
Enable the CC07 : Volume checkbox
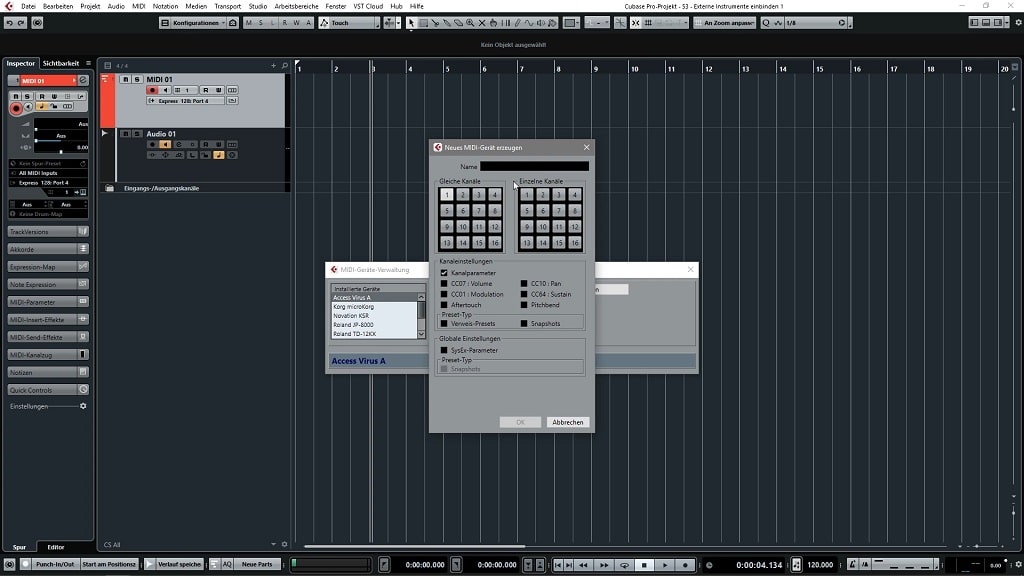(x=444, y=283)
